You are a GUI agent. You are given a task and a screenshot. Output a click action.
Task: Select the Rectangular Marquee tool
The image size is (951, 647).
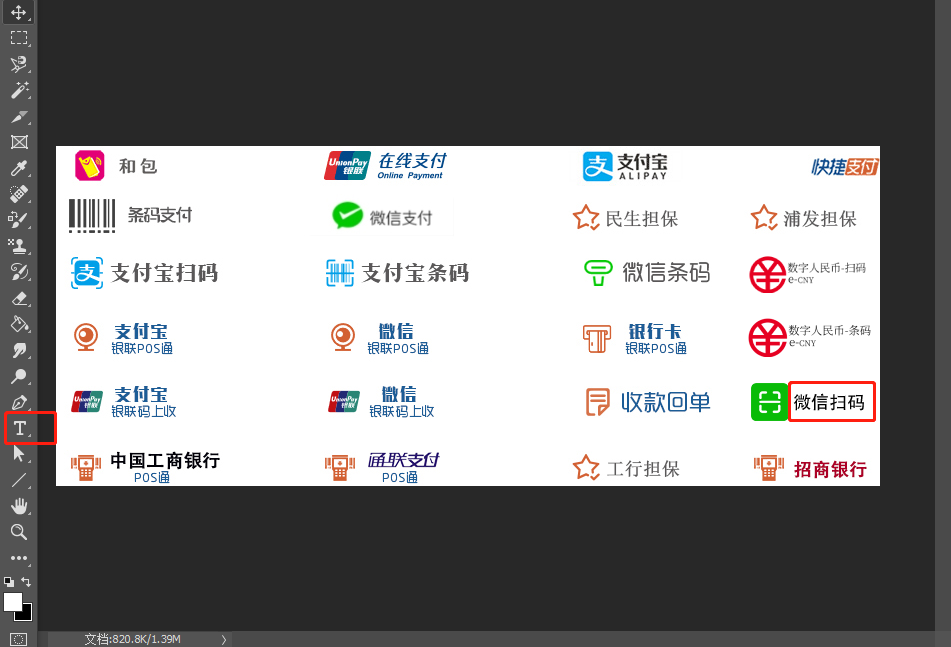19,38
